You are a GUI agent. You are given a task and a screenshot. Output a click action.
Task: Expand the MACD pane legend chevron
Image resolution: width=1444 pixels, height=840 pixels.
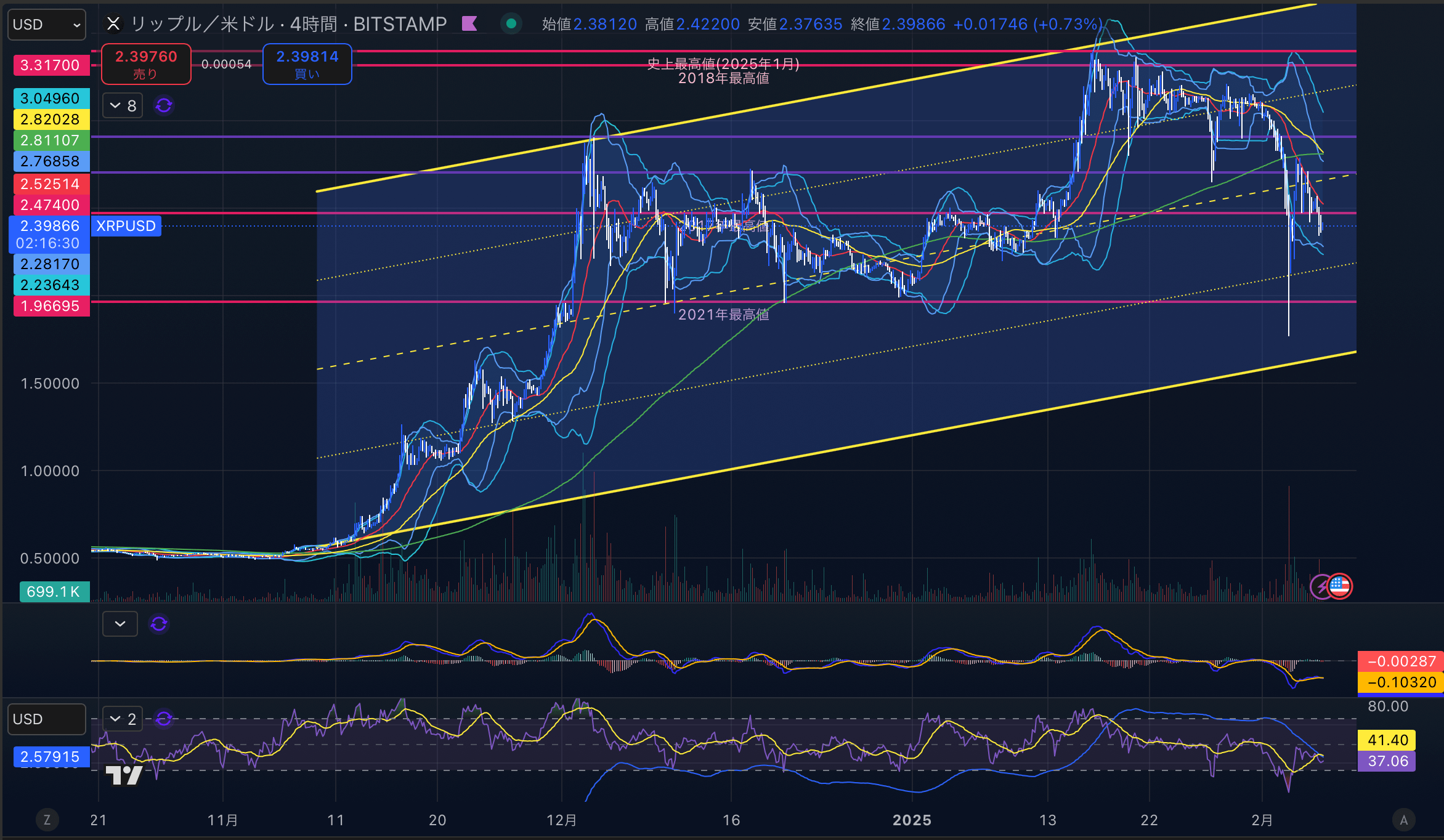click(120, 624)
